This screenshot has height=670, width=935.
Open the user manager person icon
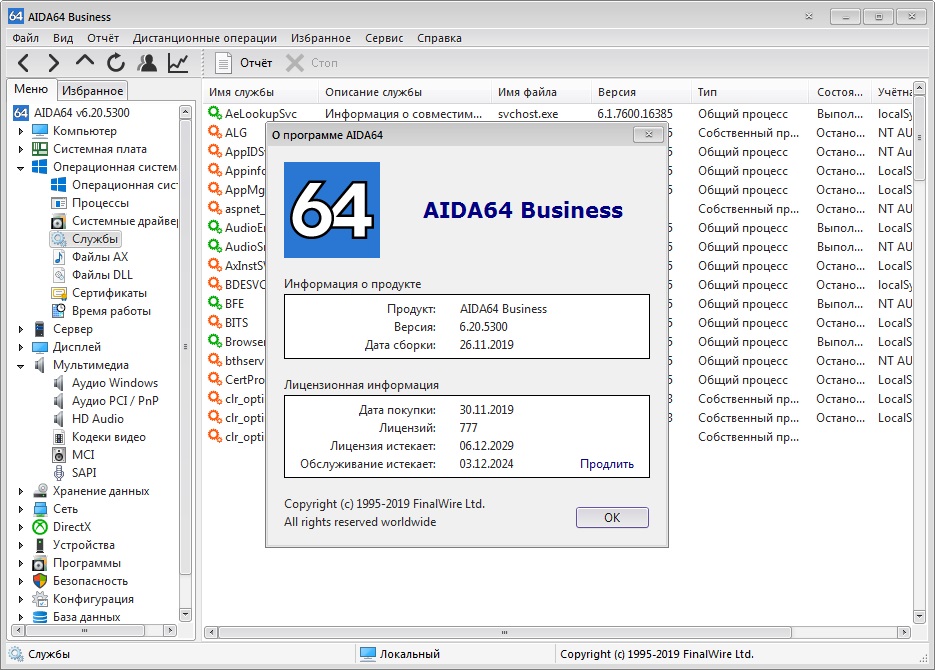pos(147,63)
